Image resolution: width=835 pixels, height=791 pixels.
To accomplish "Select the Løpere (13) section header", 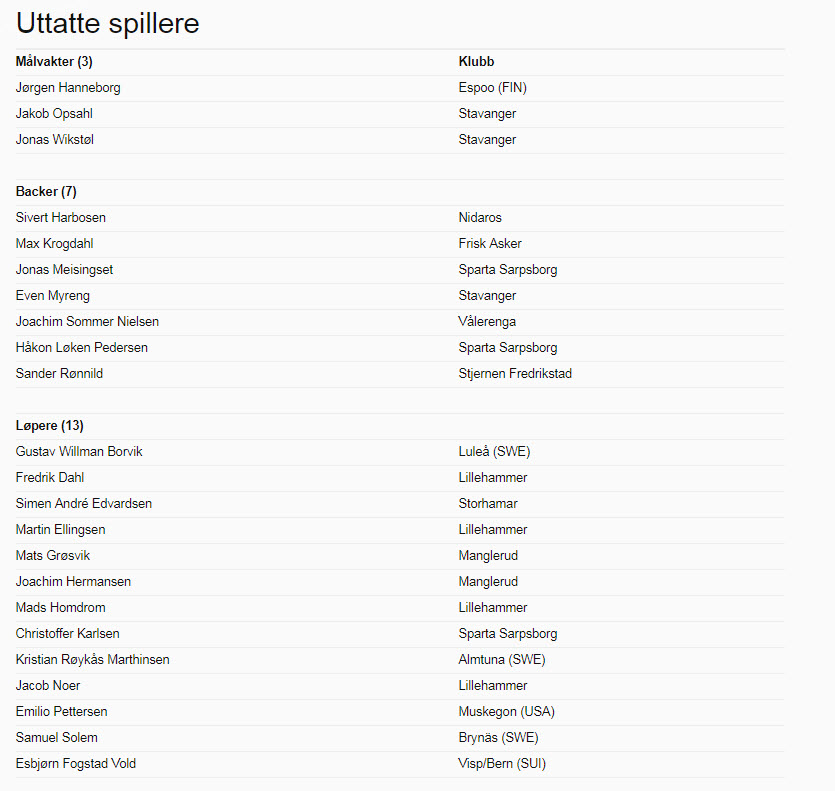I will (50, 426).
